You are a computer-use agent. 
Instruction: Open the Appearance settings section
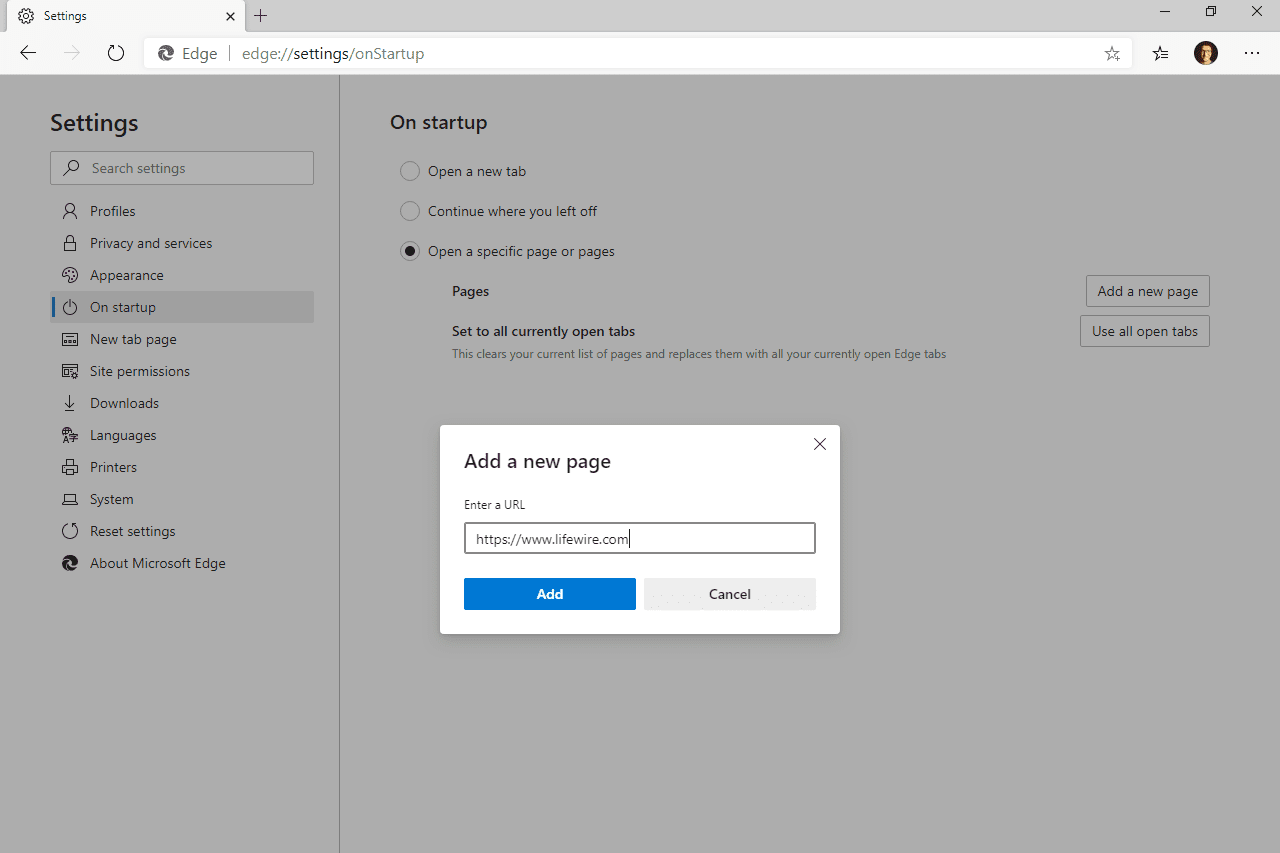point(126,275)
